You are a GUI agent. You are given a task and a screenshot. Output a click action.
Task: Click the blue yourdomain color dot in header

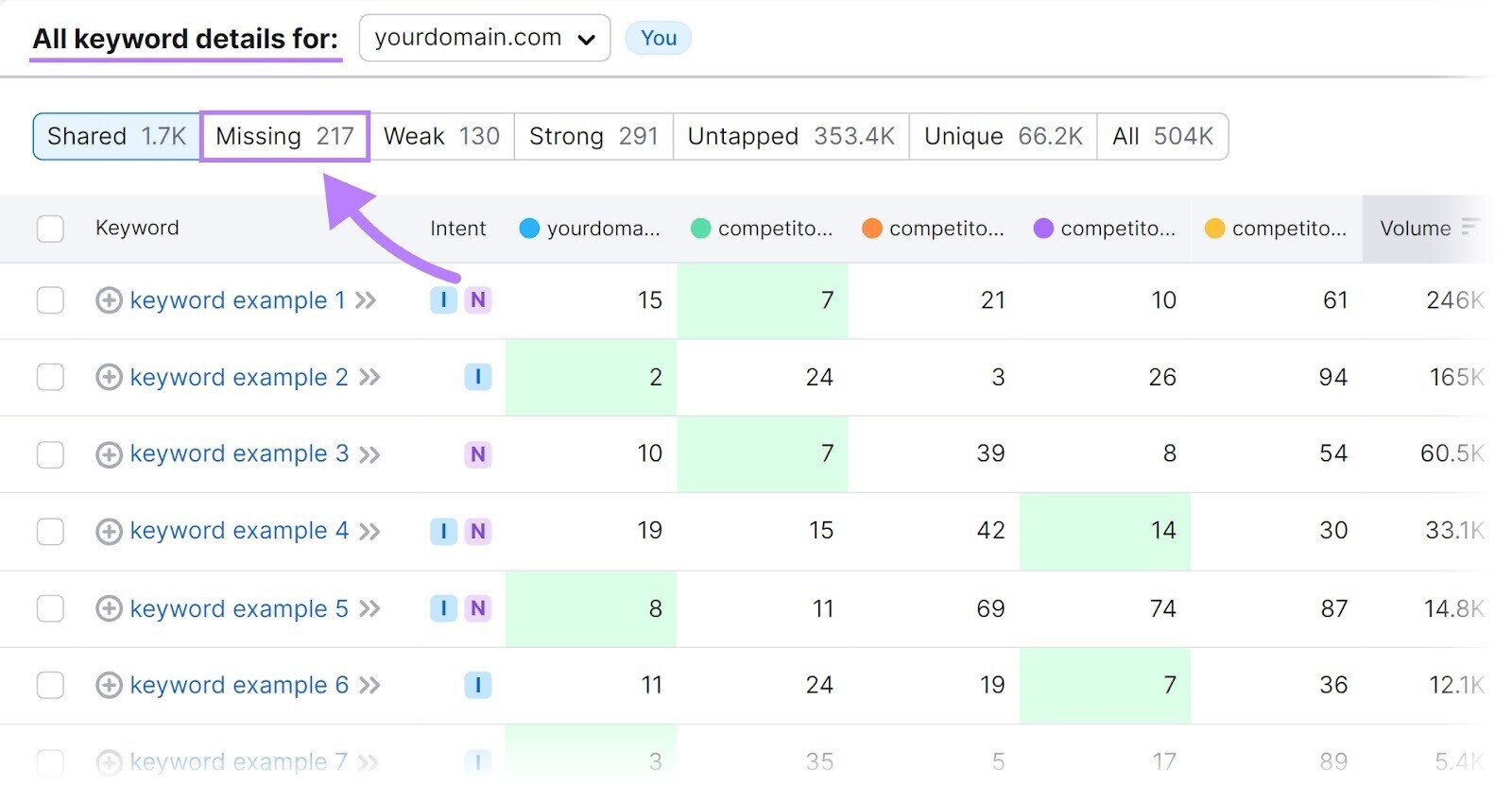point(529,229)
